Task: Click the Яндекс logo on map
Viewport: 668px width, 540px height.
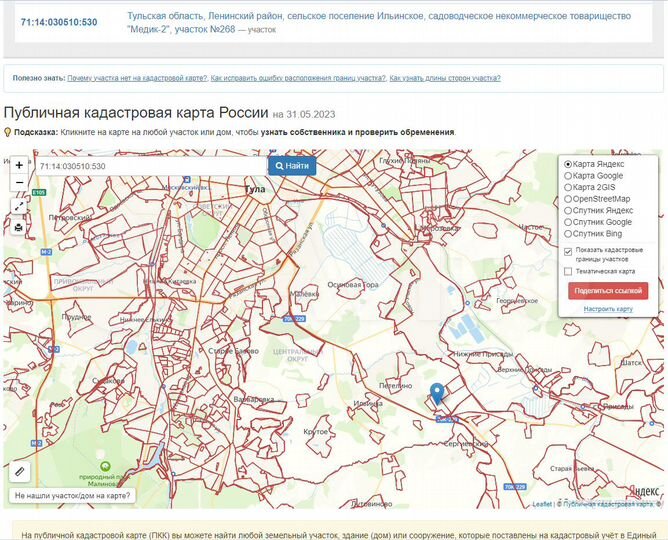Action: point(644,491)
